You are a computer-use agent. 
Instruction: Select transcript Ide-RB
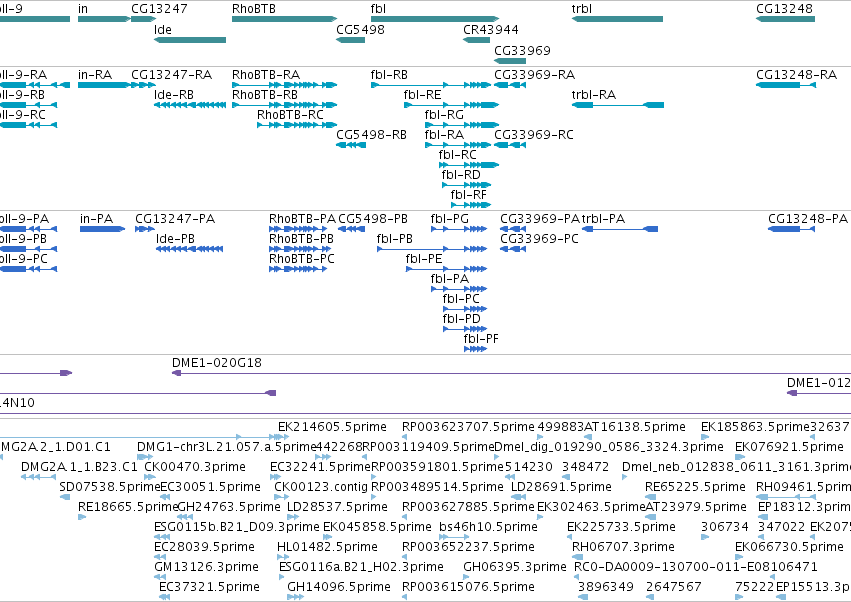pos(189,105)
